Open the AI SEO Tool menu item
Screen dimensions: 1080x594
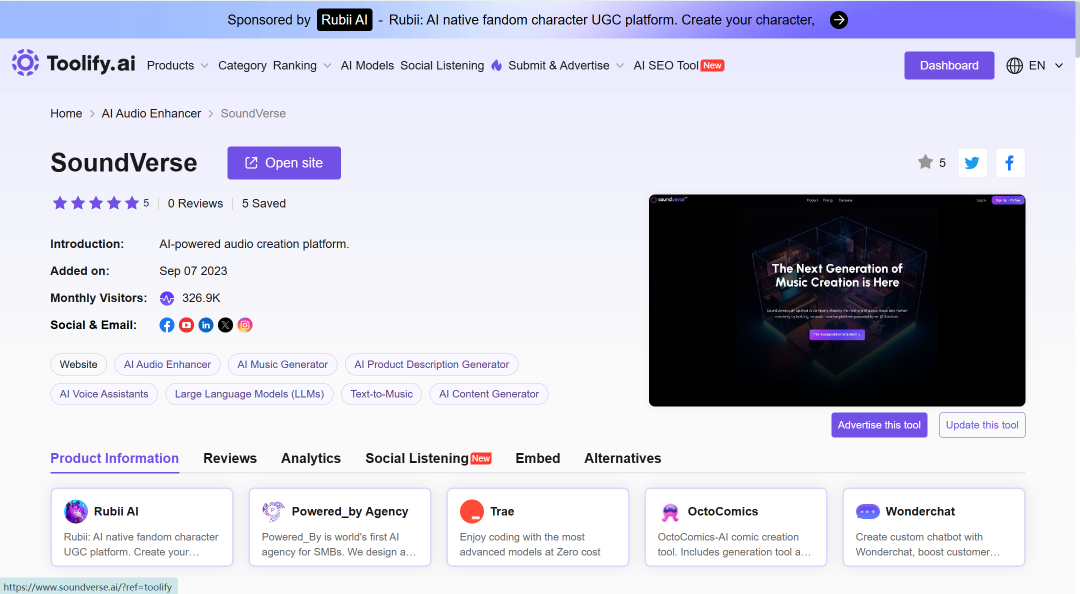(678, 65)
